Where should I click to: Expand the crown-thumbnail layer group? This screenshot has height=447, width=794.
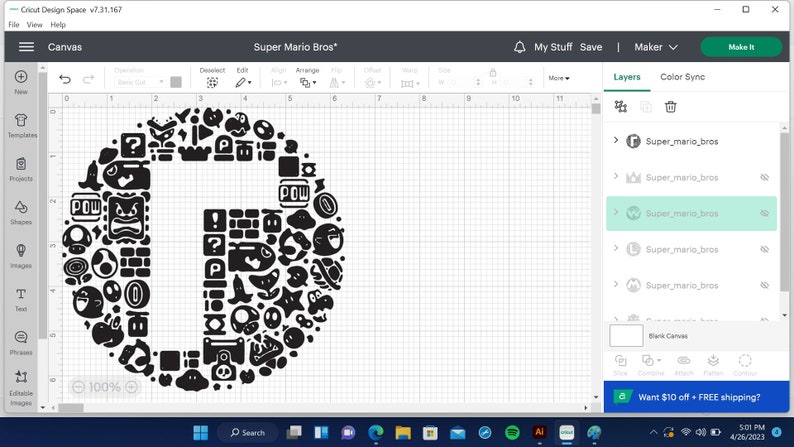click(616, 176)
